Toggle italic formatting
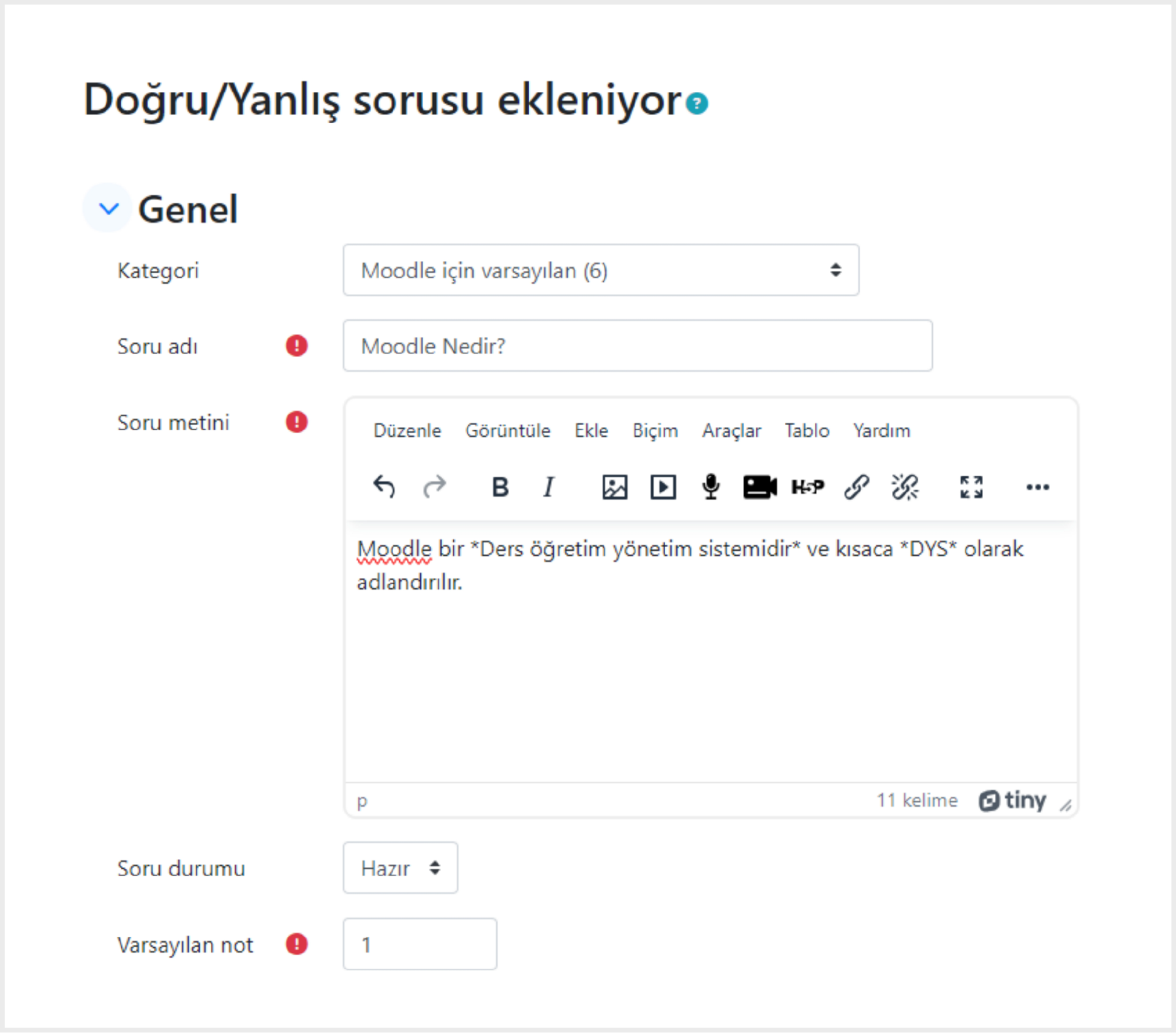This screenshot has width=1176, height=1033. [549, 487]
